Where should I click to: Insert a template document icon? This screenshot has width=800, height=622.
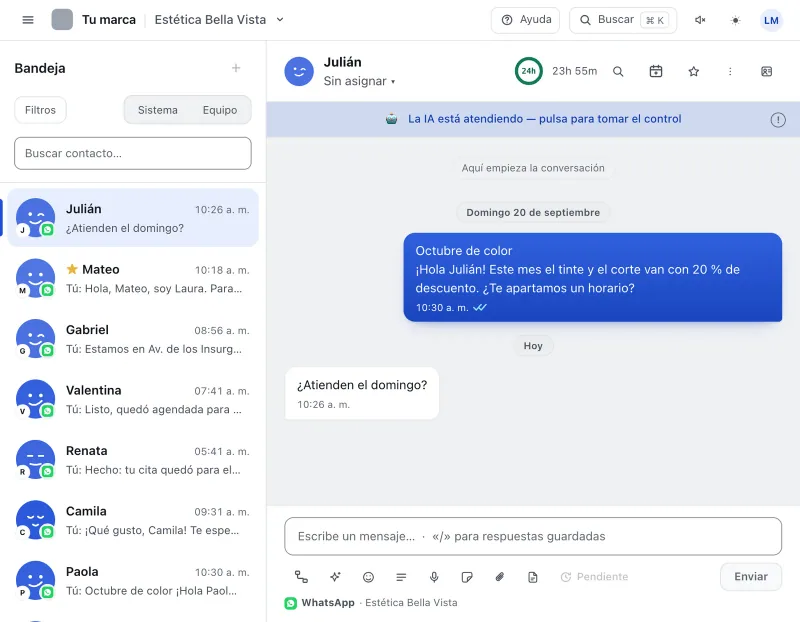[533, 577]
